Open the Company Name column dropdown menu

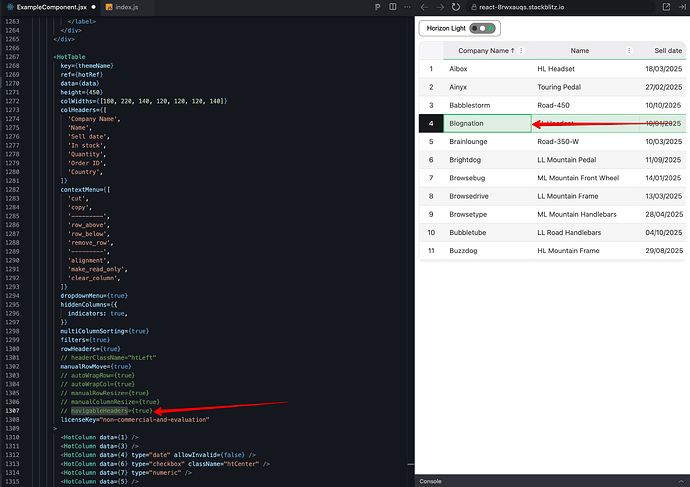(x=521, y=51)
